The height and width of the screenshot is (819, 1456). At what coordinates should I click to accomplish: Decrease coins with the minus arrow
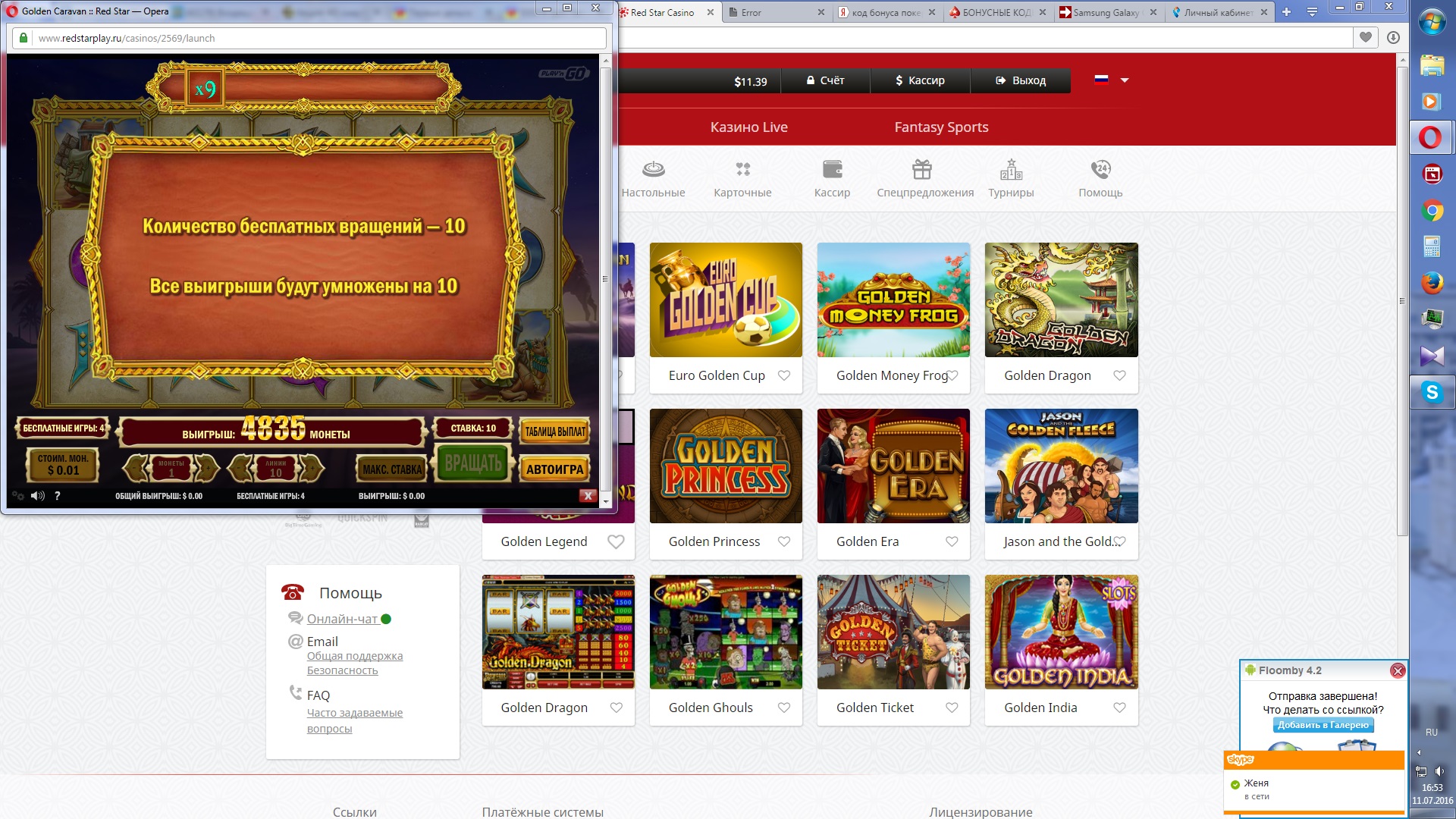pyautogui.click(x=136, y=469)
